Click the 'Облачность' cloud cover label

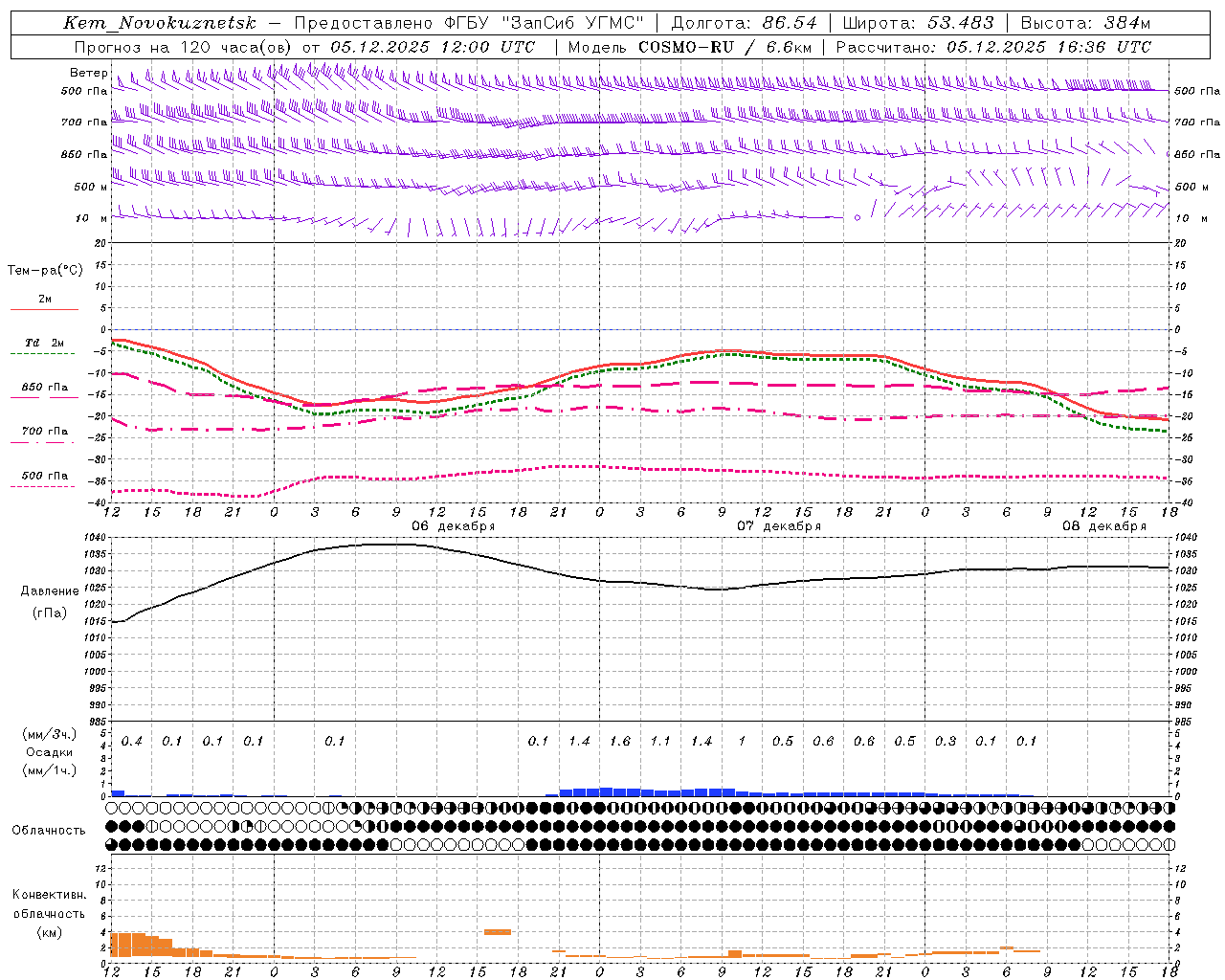coord(49,831)
